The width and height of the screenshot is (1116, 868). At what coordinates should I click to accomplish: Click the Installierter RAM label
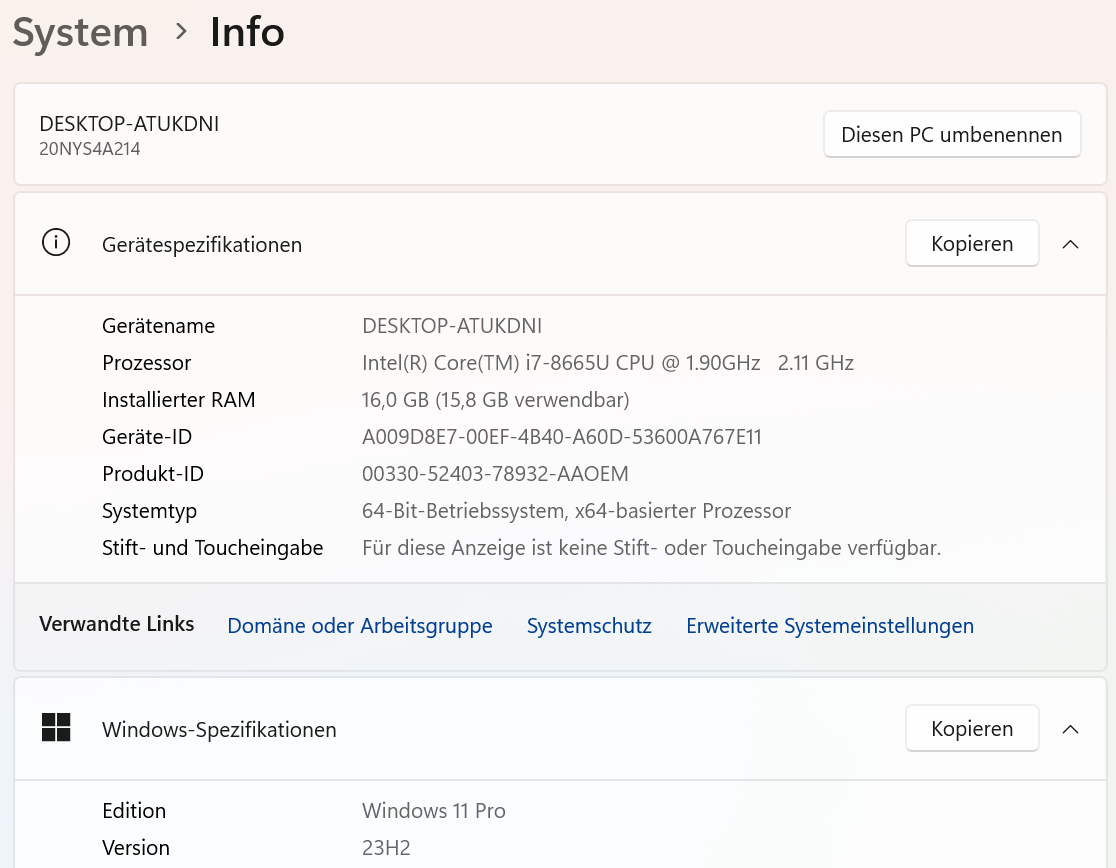(x=179, y=400)
